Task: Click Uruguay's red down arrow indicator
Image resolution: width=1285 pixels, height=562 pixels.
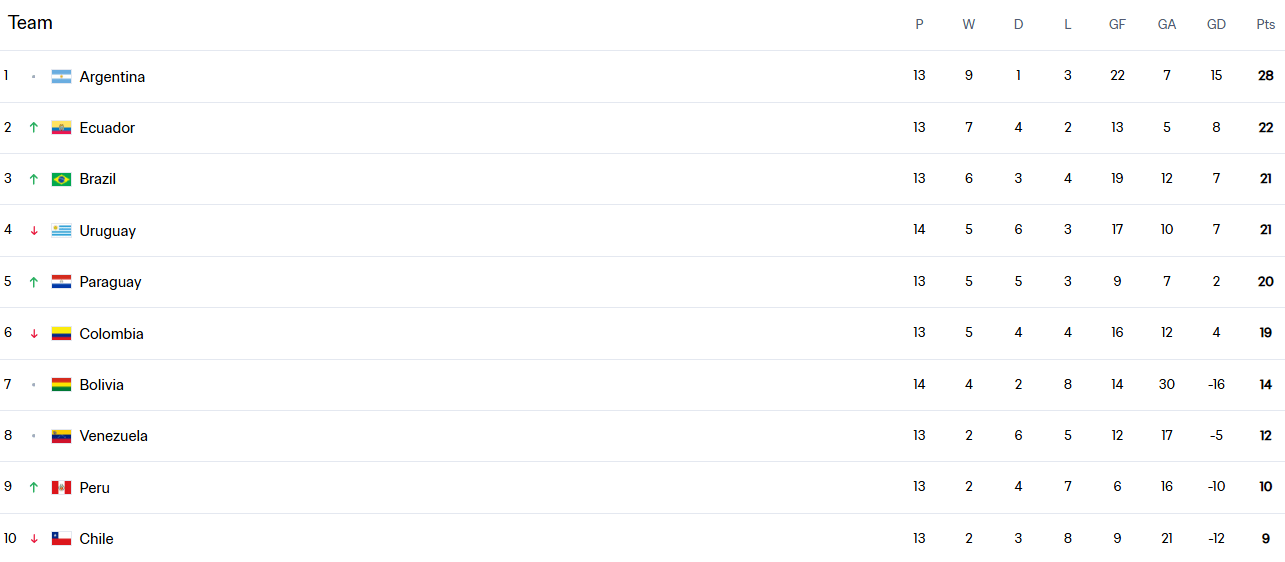Action: tap(33, 231)
